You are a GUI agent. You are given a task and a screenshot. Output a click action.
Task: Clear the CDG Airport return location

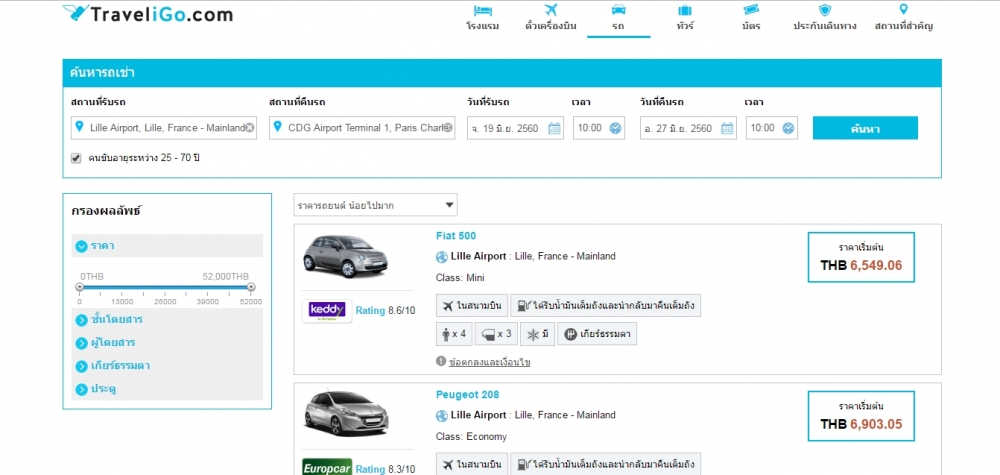(x=448, y=128)
